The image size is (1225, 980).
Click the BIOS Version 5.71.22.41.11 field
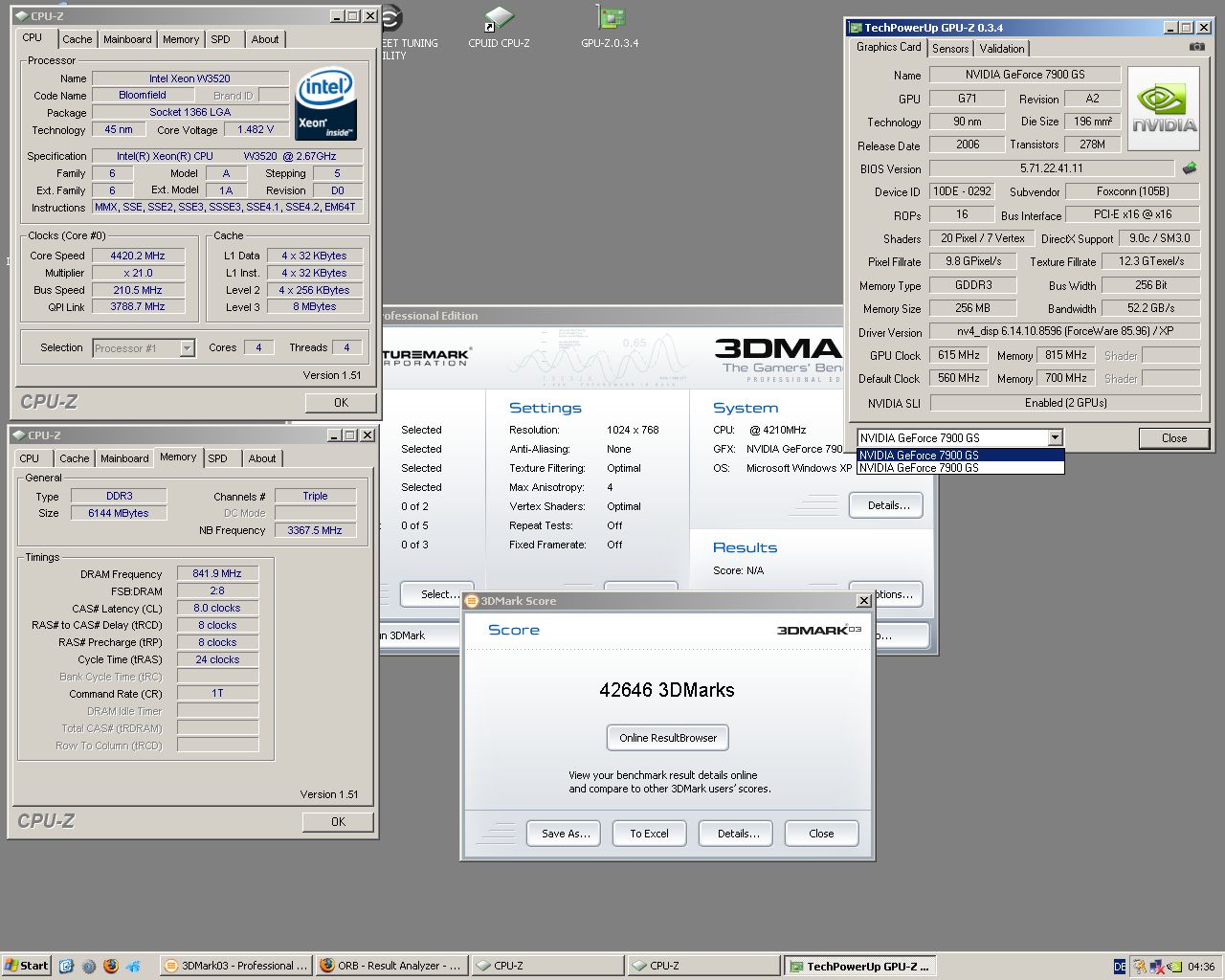[1051, 168]
